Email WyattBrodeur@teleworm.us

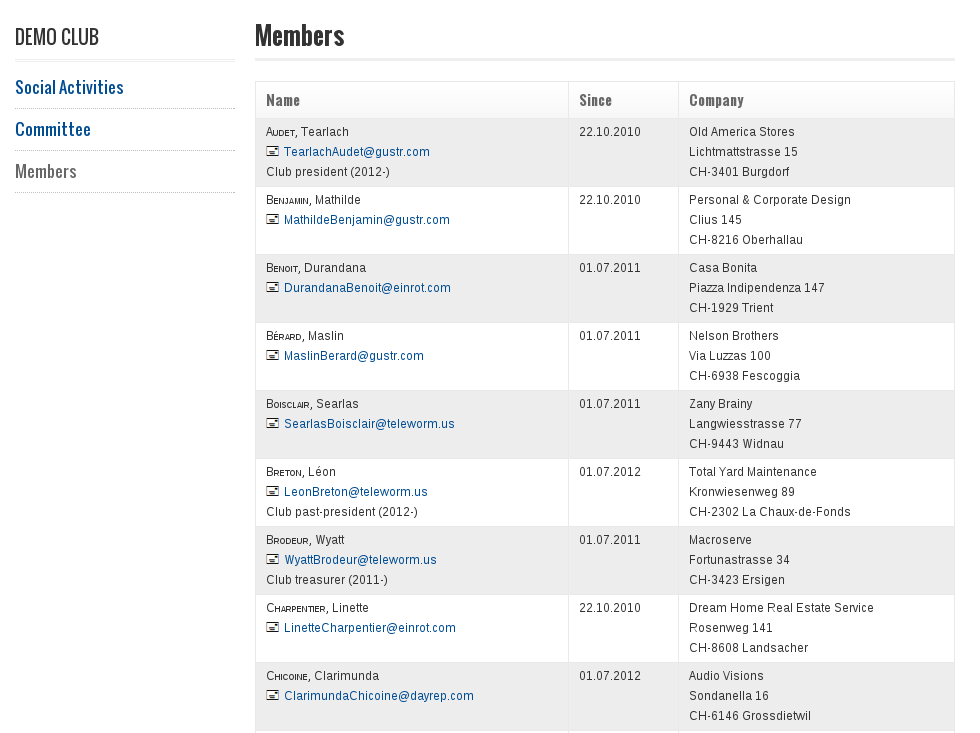[x=361, y=560]
